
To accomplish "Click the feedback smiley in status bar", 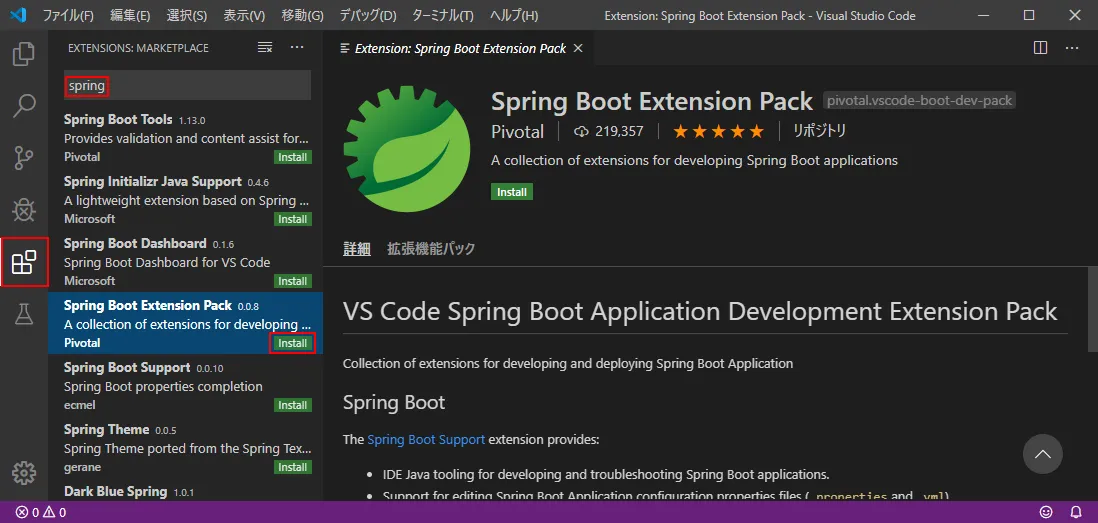I will 1046,512.
